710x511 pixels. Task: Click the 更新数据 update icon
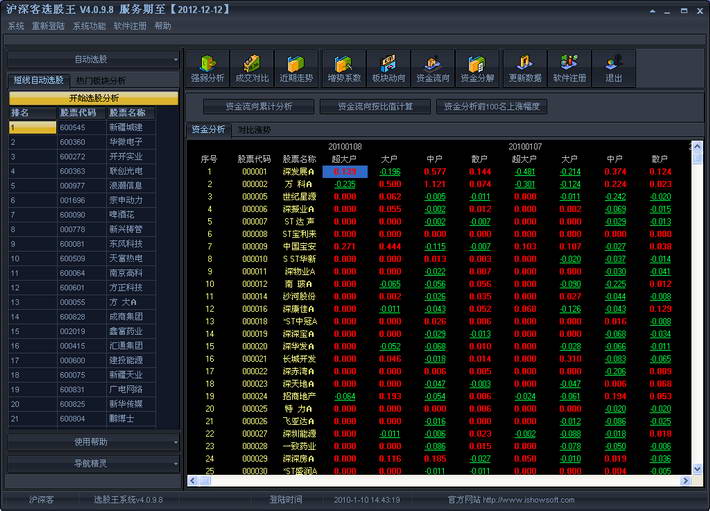tap(525, 68)
